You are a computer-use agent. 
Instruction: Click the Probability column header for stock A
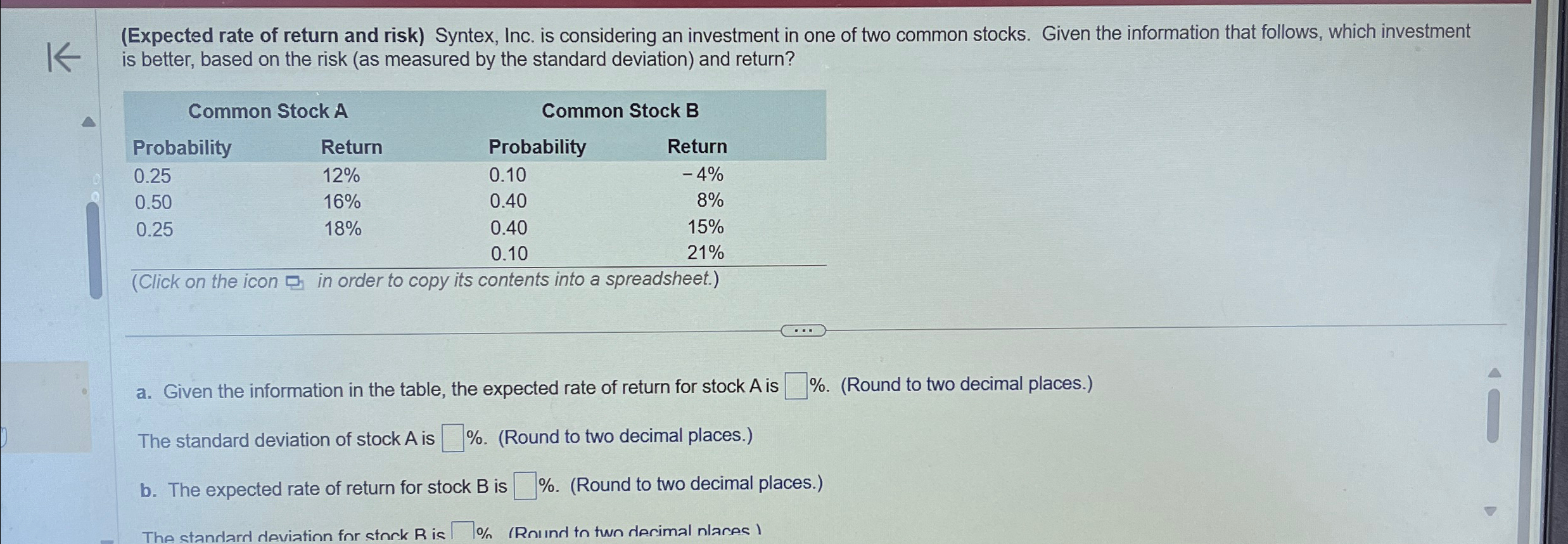tap(182, 147)
